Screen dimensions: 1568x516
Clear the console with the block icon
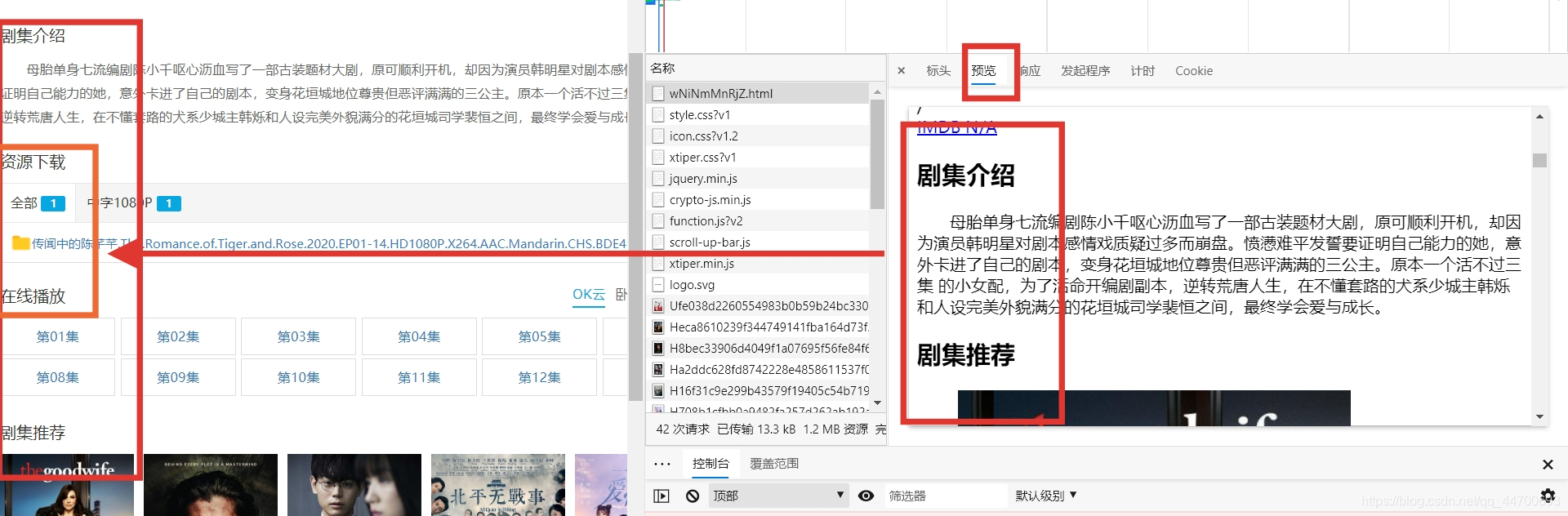point(693,496)
